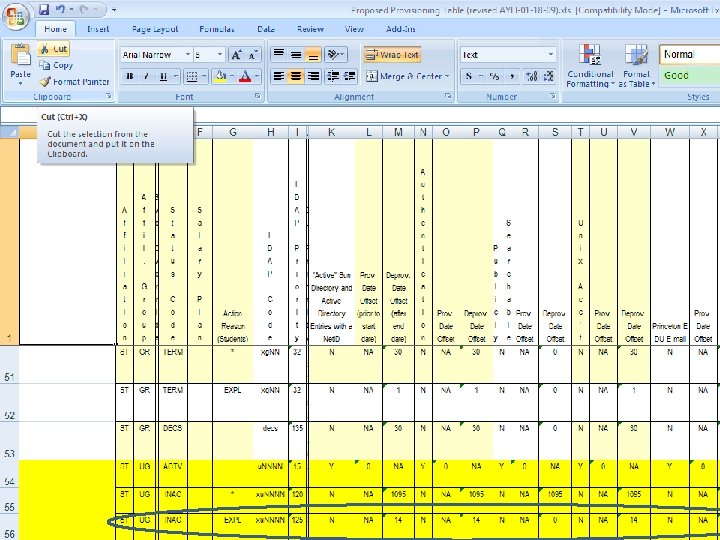Switch to the Insert ribbon tab
The height and width of the screenshot is (540, 720).
point(98,29)
